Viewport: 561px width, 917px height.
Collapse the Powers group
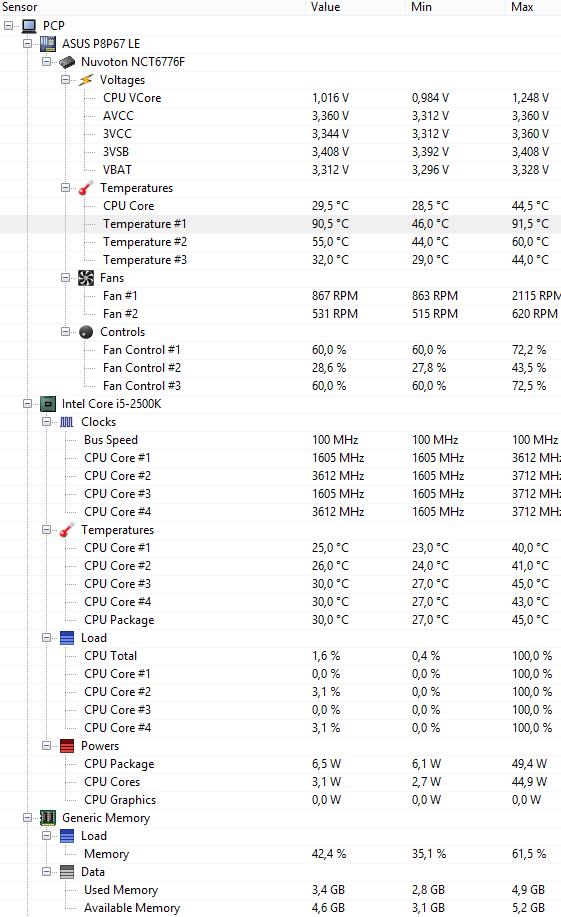(x=46, y=746)
